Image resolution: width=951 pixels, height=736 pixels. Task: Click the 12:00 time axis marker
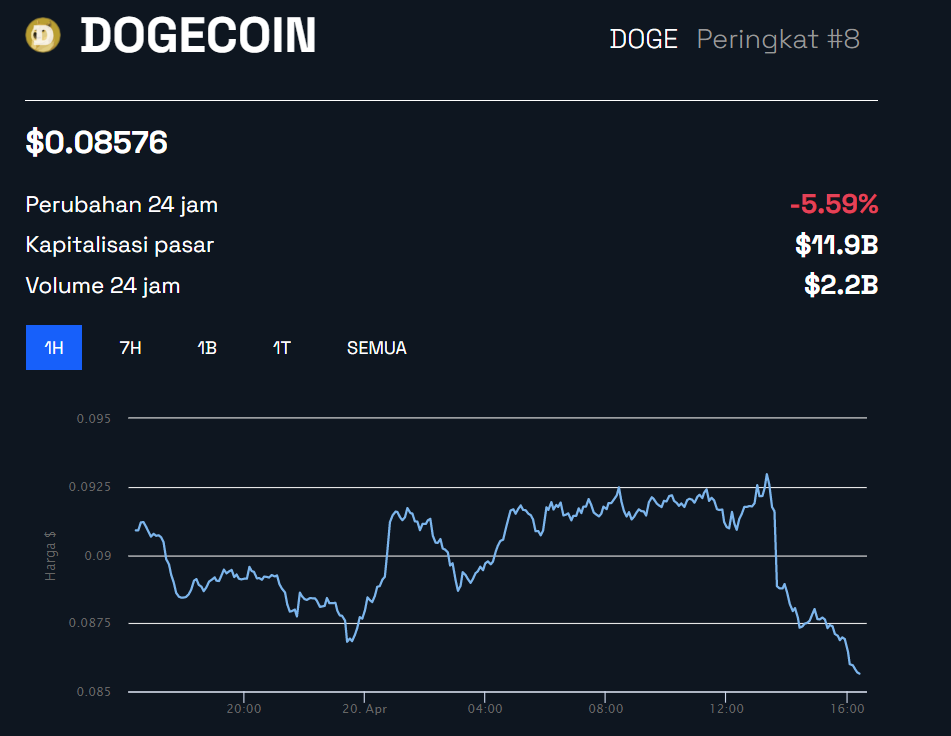(726, 709)
